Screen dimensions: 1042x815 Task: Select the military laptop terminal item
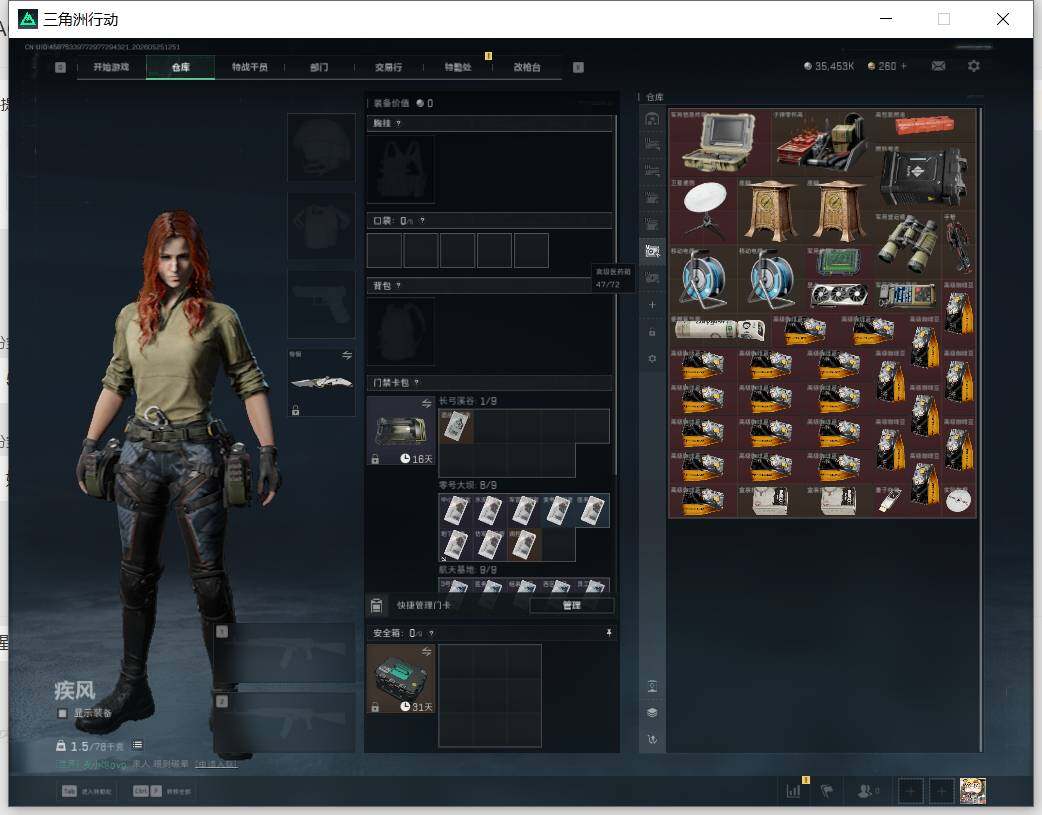click(720, 143)
